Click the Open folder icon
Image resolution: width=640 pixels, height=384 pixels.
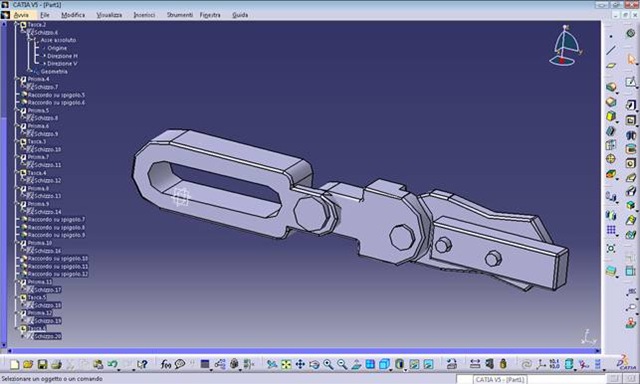point(28,364)
